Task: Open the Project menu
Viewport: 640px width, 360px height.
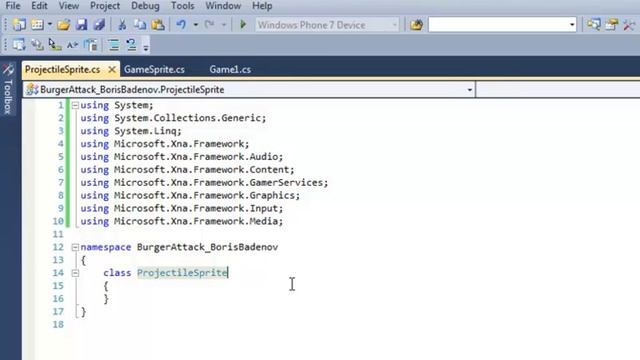Action: (105, 6)
